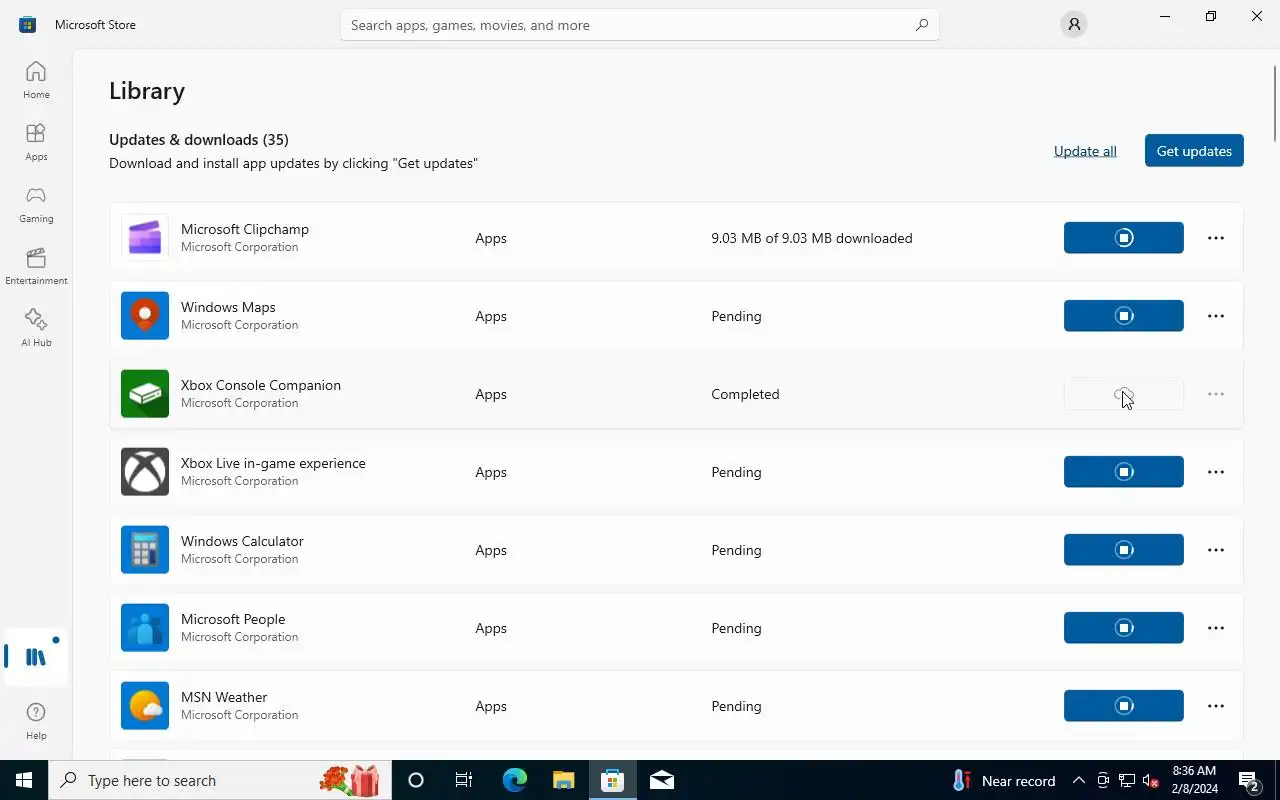Go to Apps section in sidebar

(x=36, y=142)
